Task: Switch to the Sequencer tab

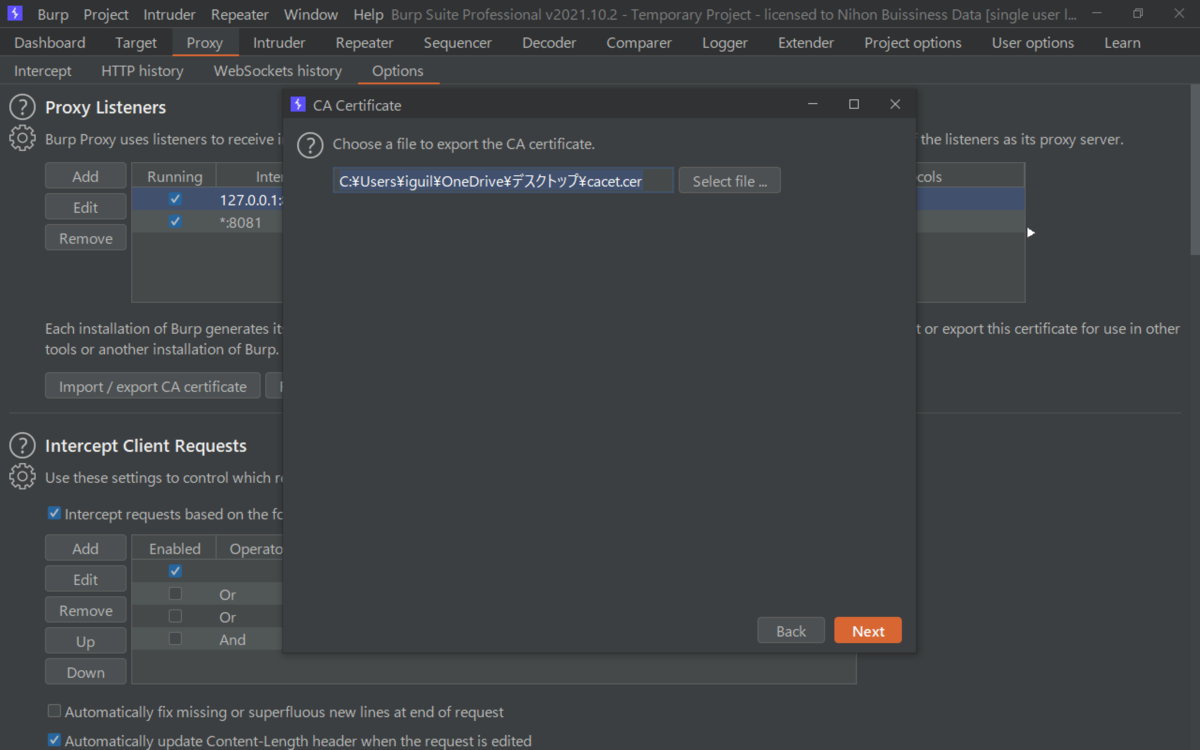Action: coord(458,43)
